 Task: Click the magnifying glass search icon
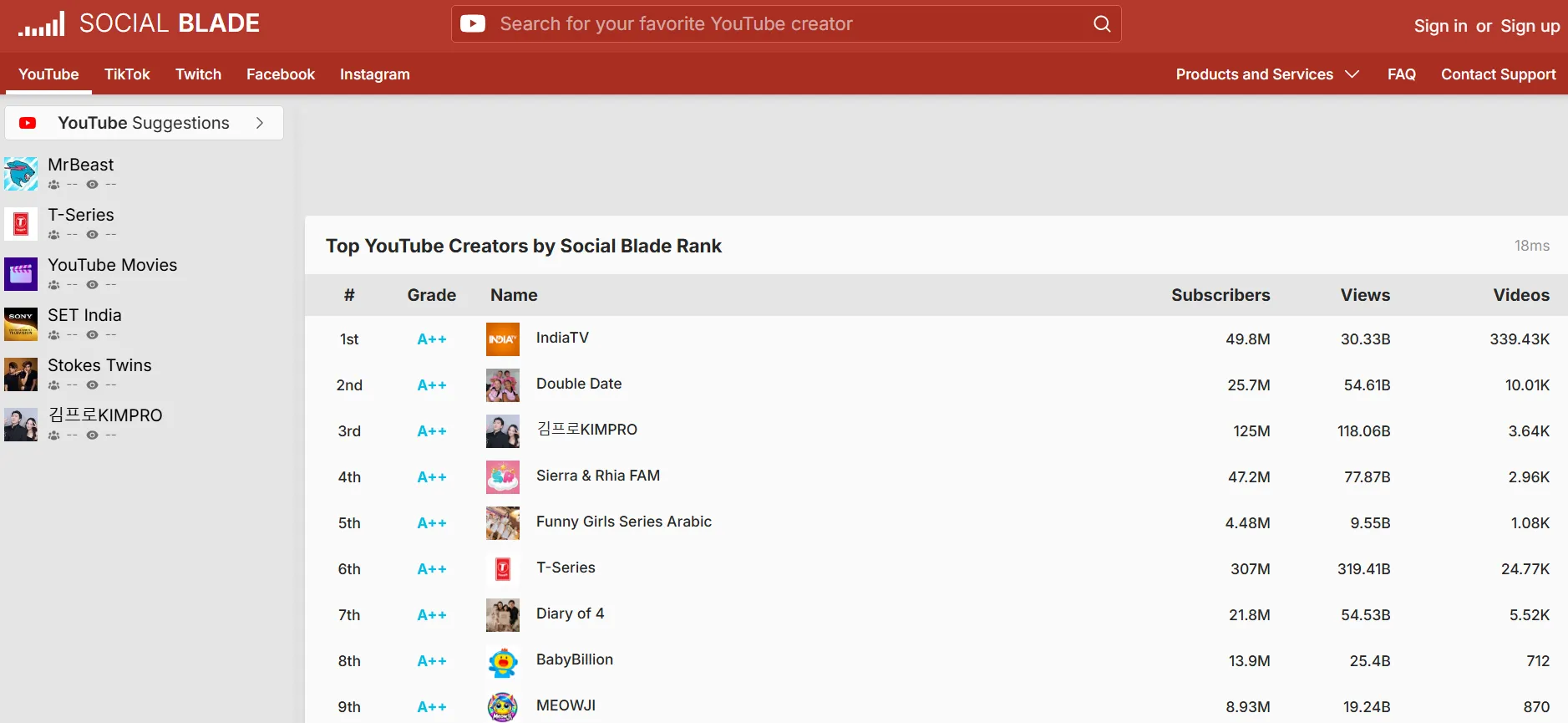1102,24
